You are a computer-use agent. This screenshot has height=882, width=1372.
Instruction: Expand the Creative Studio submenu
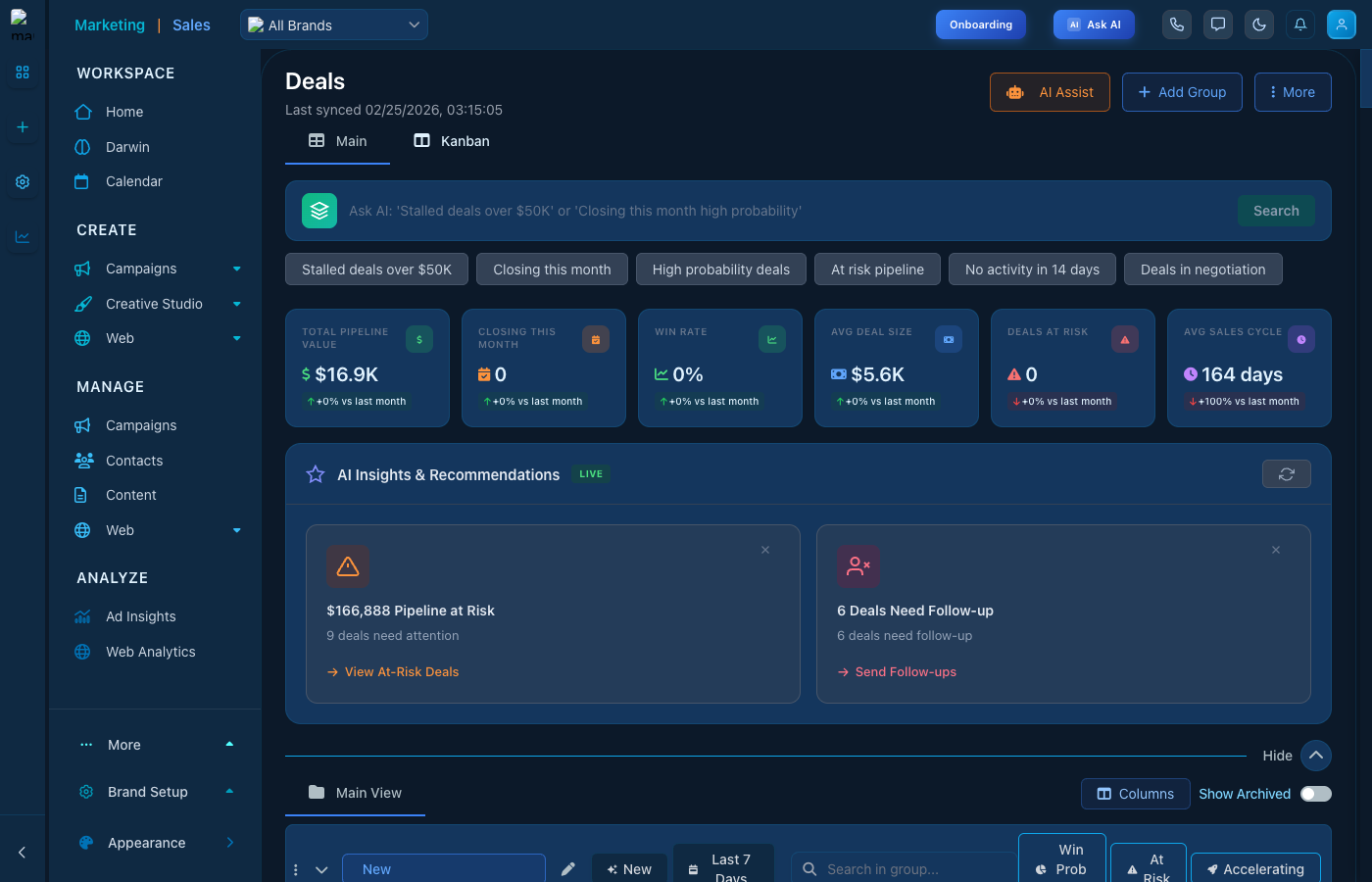pos(237,304)
